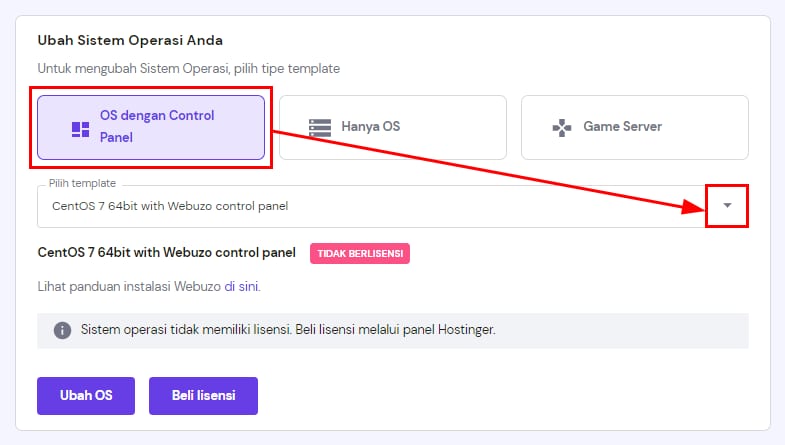Click the selected CentOS 7 Webuzo template value
785x445 pixels.
point(170,207)
